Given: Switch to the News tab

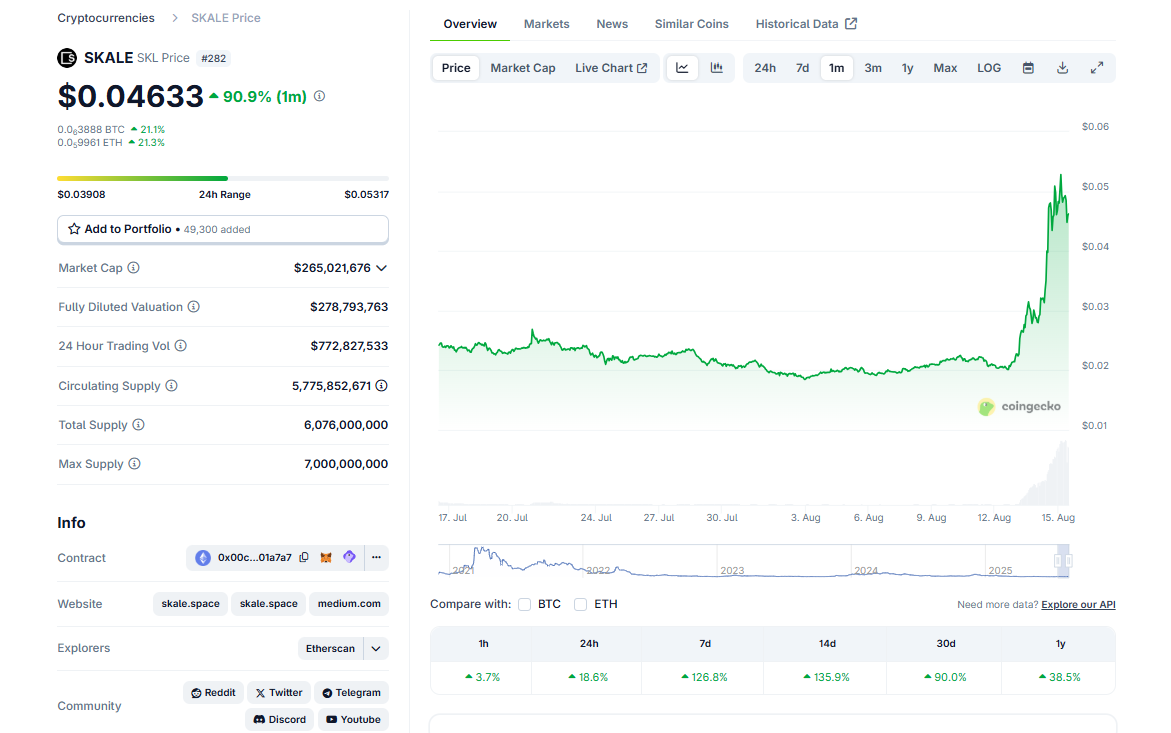Looking at the screenshot, I should (x=612, y=24).
